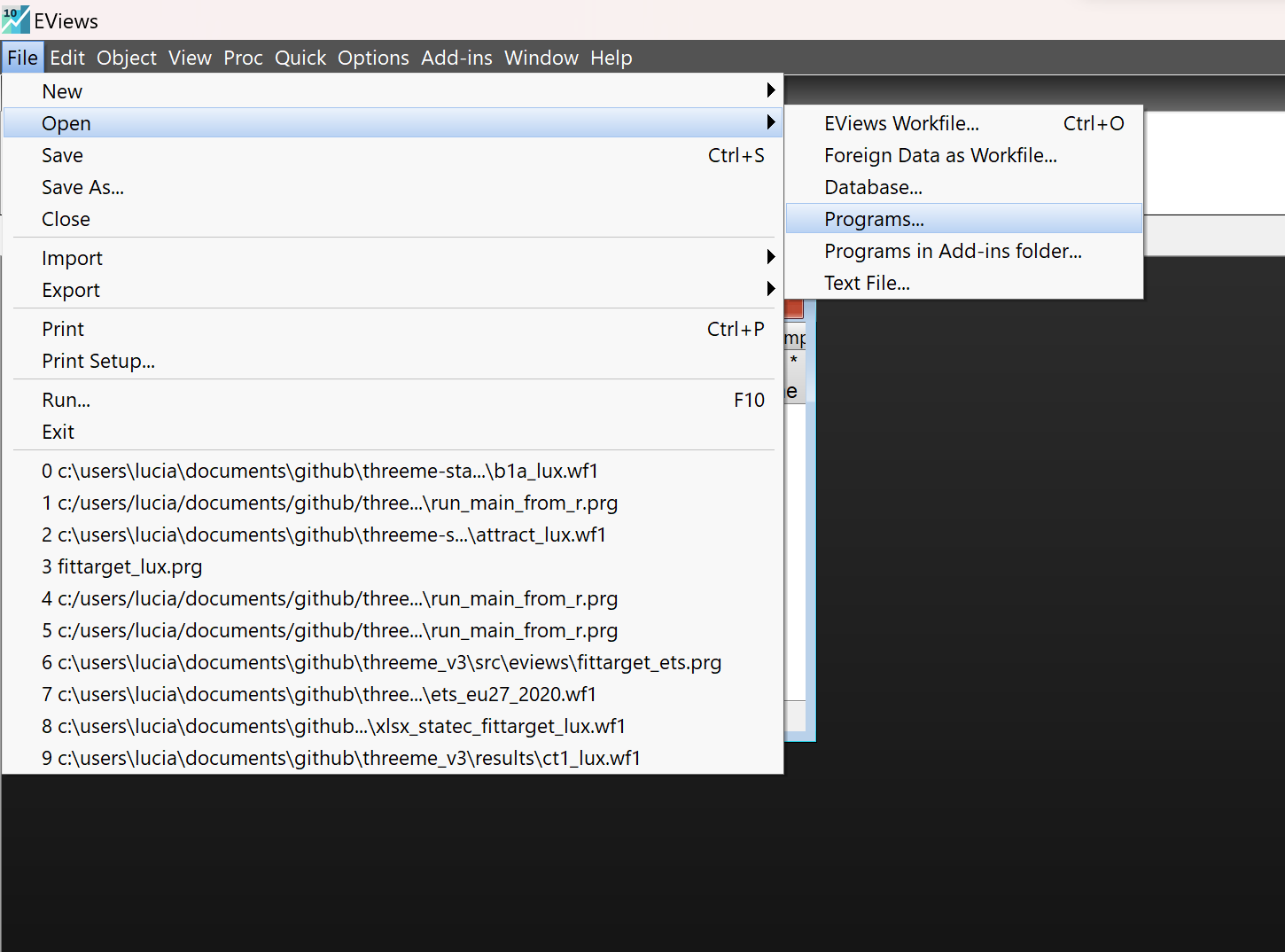Choose Text File... in Open submenu
This screenshot has width=1285, height=952.
[964, 283]
